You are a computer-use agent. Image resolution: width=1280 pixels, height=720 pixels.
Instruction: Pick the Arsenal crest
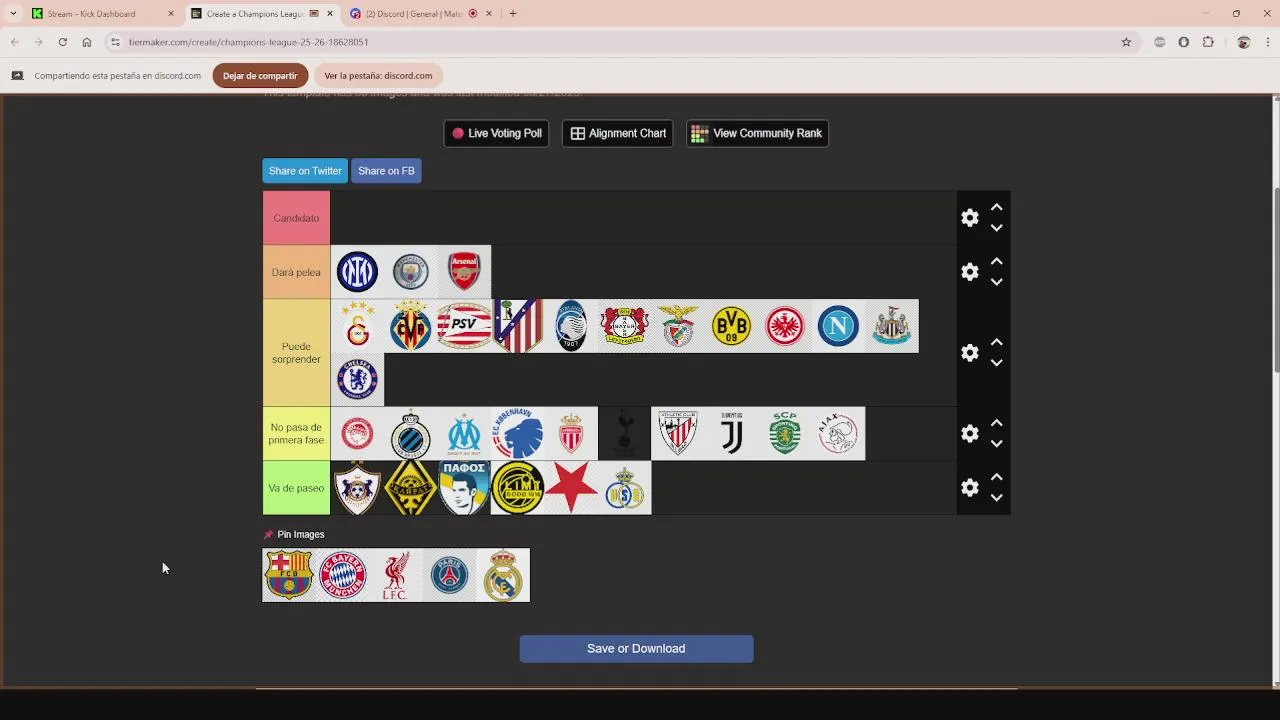pos(464,272)
